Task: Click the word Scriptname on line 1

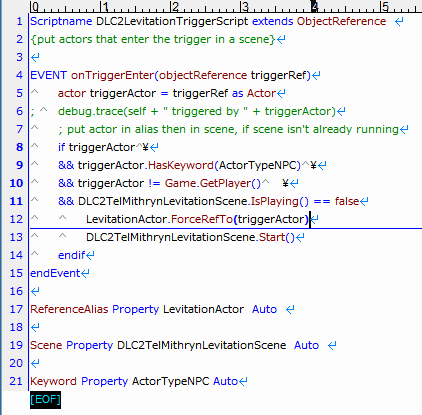Action: point(61,21)
